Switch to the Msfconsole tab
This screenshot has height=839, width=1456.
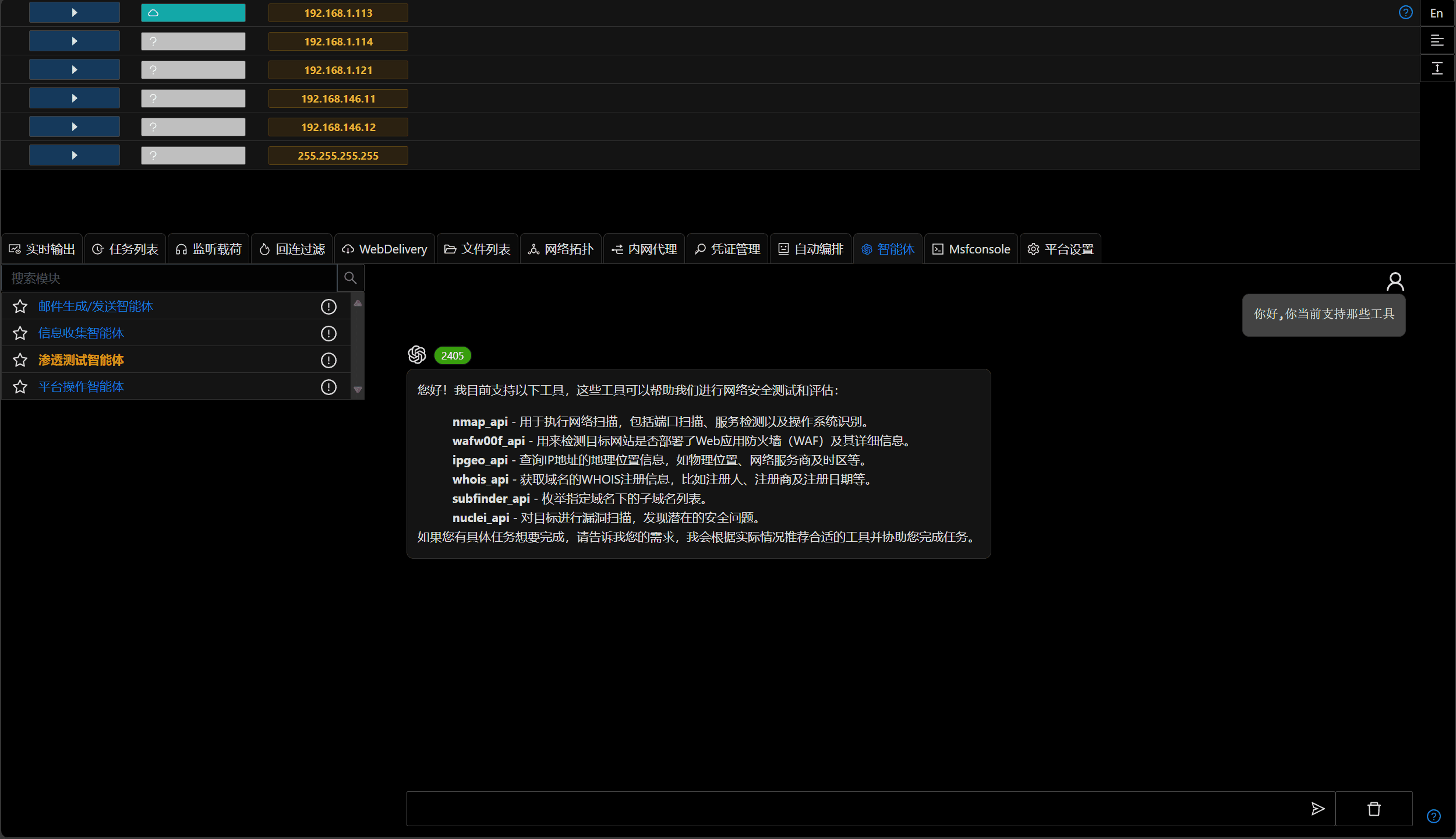click(x=971, y=249)
